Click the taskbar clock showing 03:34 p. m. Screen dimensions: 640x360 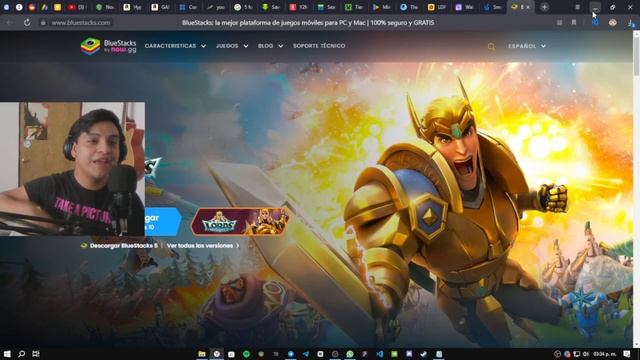[x=604, y=354]
